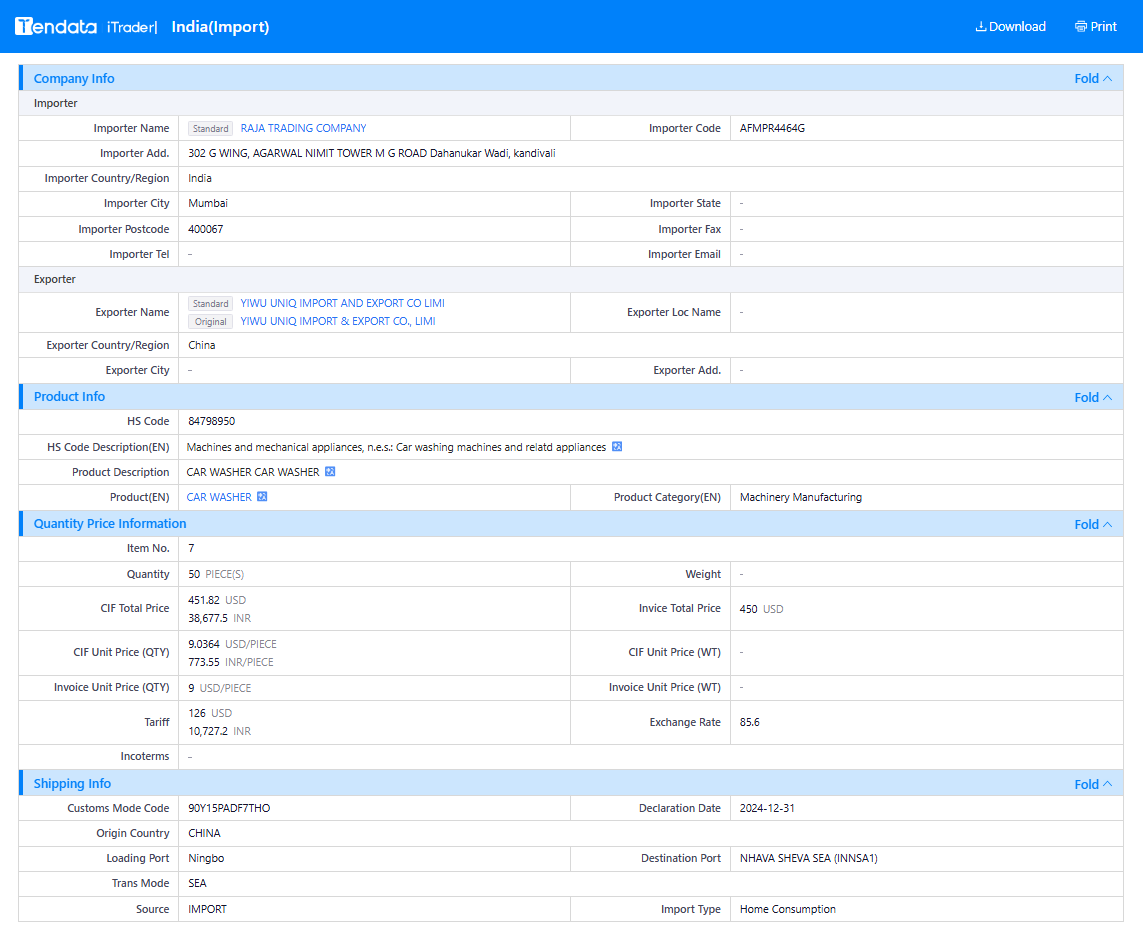Click the Print icon in header

[x=1080, y=27]
